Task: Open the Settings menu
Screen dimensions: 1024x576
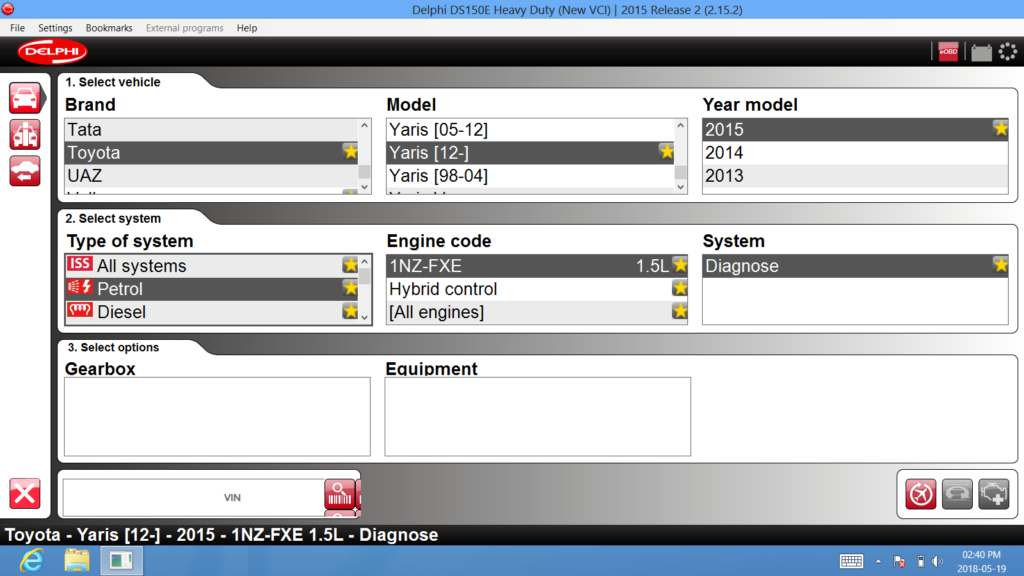Action: coord(55,28)
